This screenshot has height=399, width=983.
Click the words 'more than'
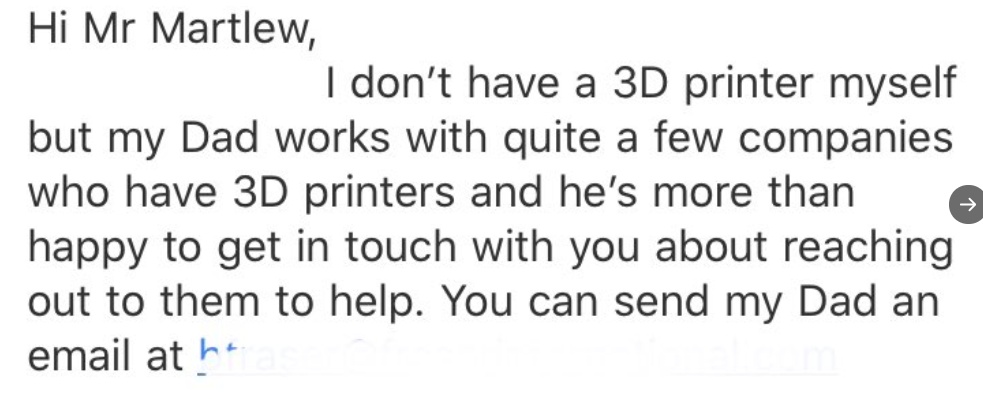(753, 192)
